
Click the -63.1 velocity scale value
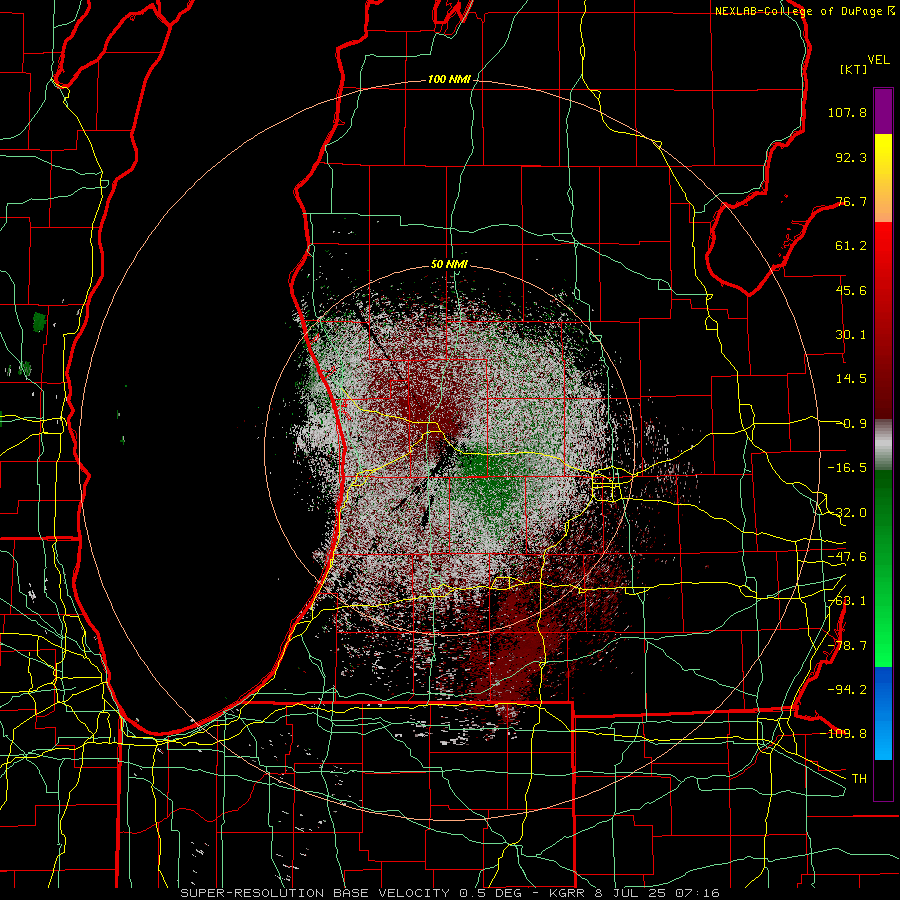pos(847,601)
